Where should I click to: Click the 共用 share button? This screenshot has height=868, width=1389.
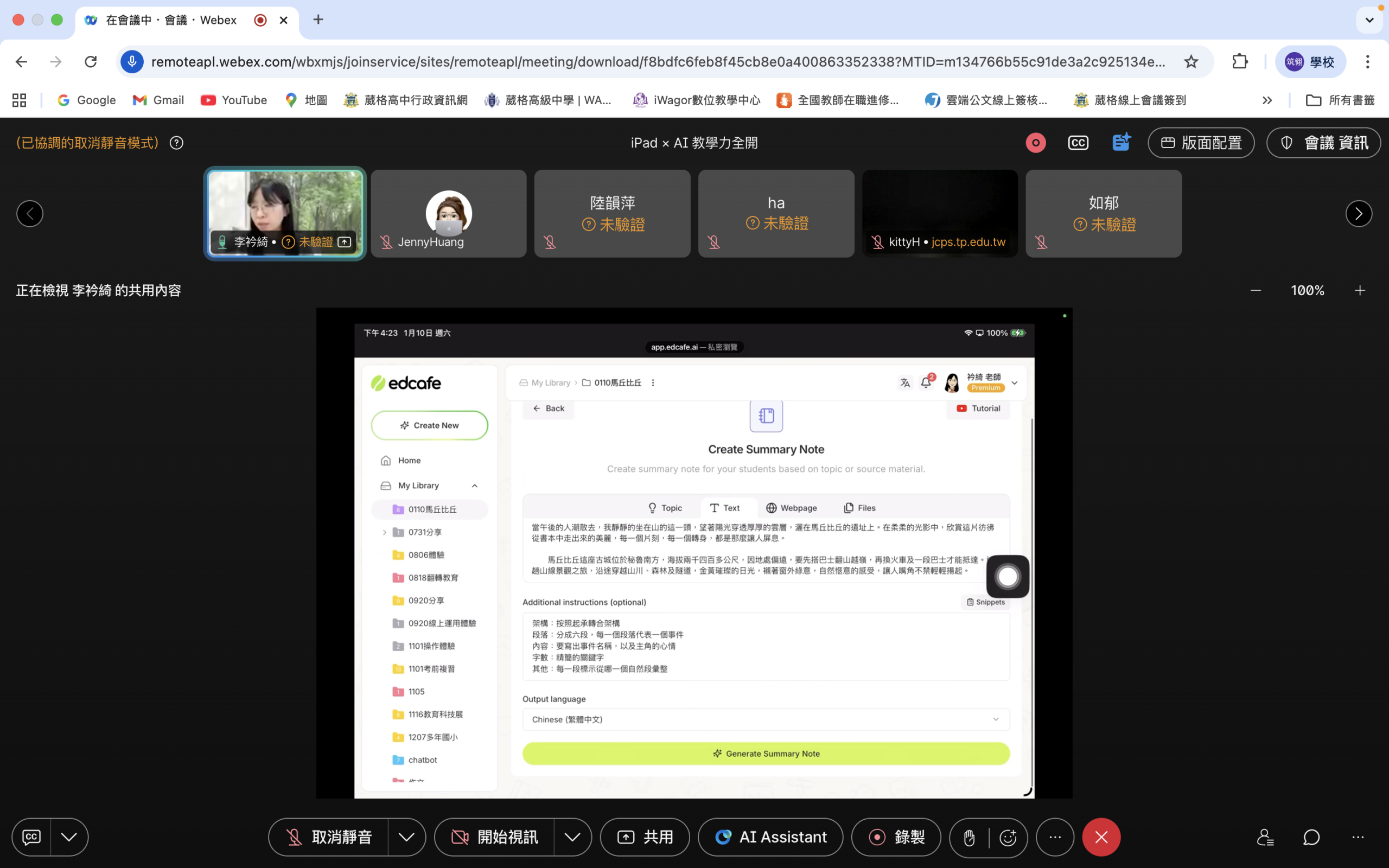point(645,838)
